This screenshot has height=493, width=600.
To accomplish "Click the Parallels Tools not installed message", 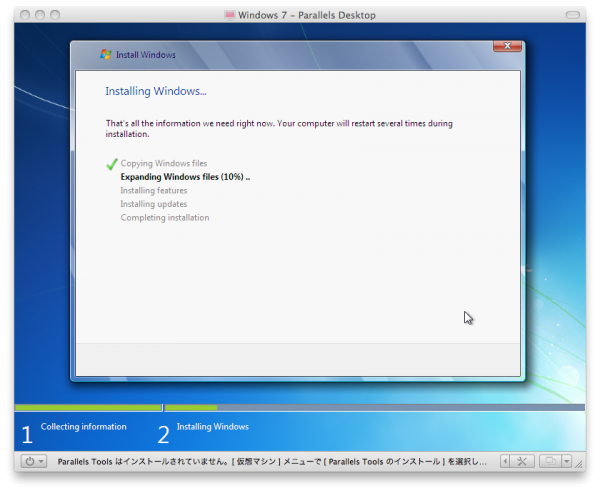I will coord(272,462).
